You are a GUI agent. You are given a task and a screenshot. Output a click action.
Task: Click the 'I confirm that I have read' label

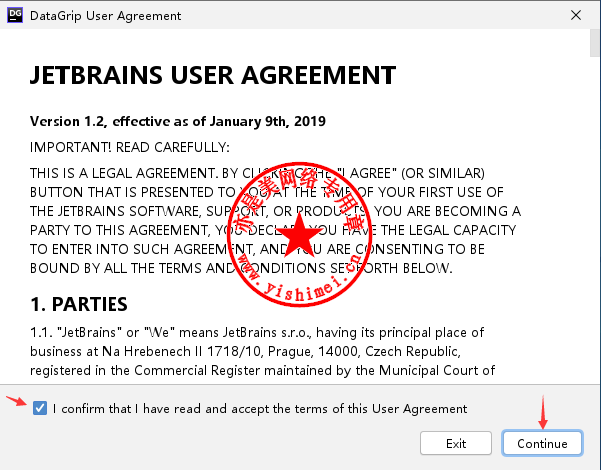click(260, 409)
